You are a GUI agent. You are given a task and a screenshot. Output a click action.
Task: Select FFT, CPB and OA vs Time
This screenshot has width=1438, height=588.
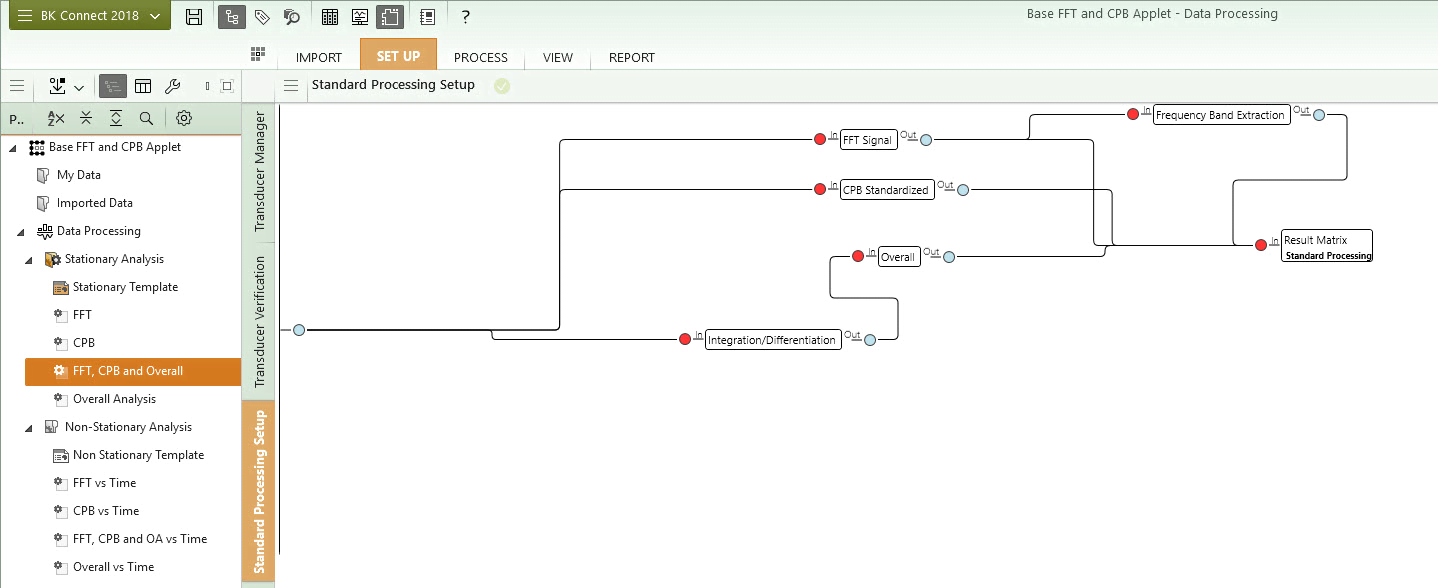point(140,539)
